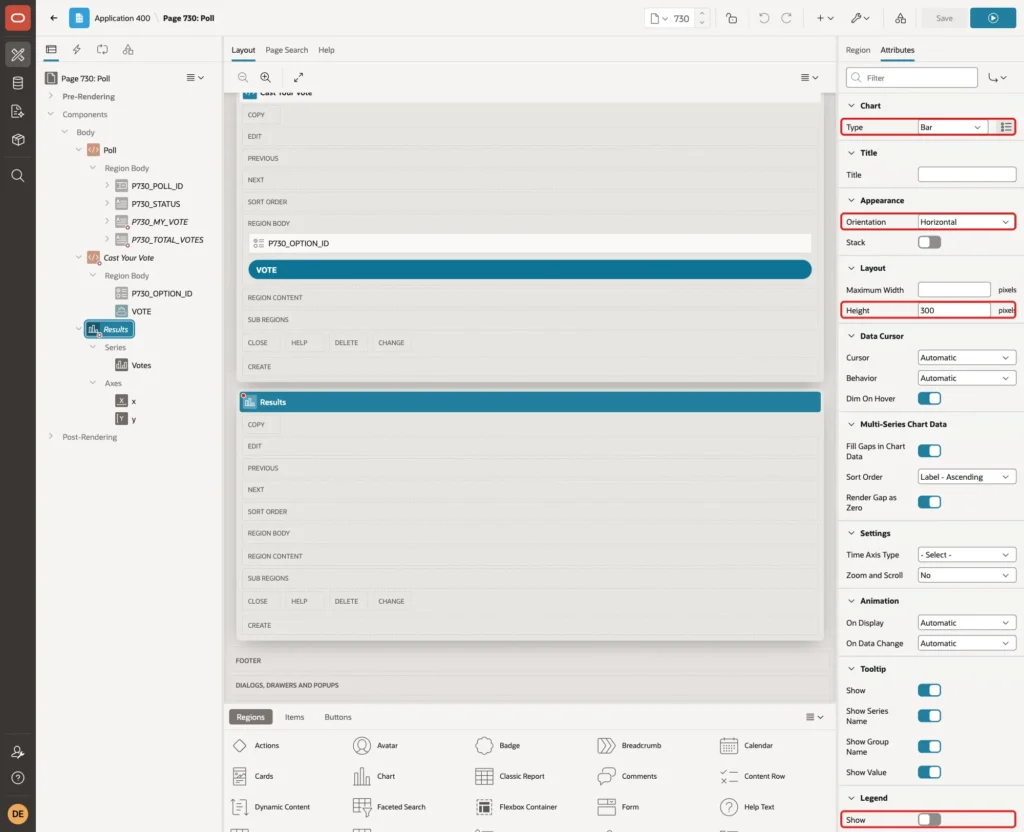Expand layout to full view

[x=298, y=77]
